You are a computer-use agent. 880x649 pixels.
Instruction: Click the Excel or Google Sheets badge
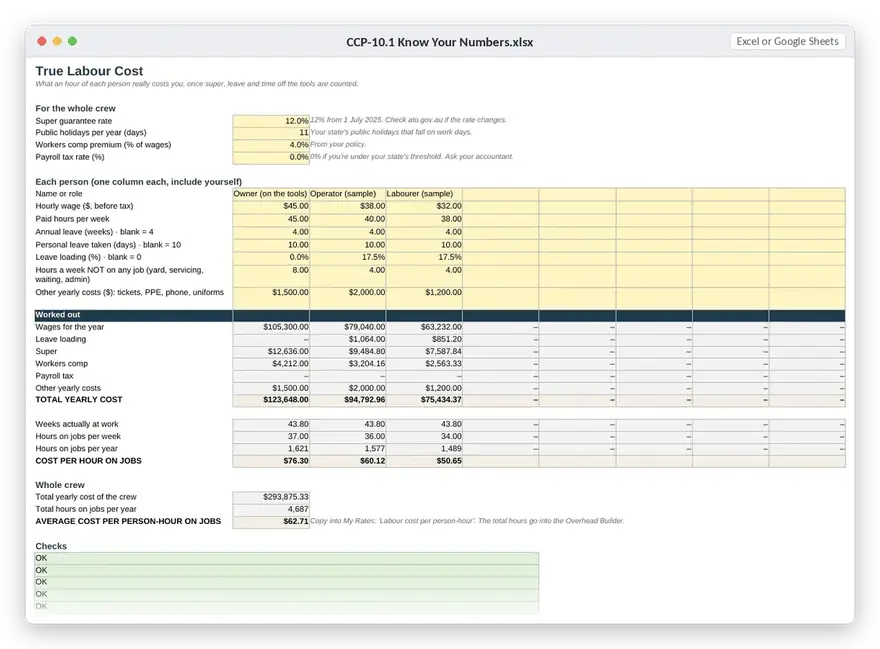coord(787,41)
